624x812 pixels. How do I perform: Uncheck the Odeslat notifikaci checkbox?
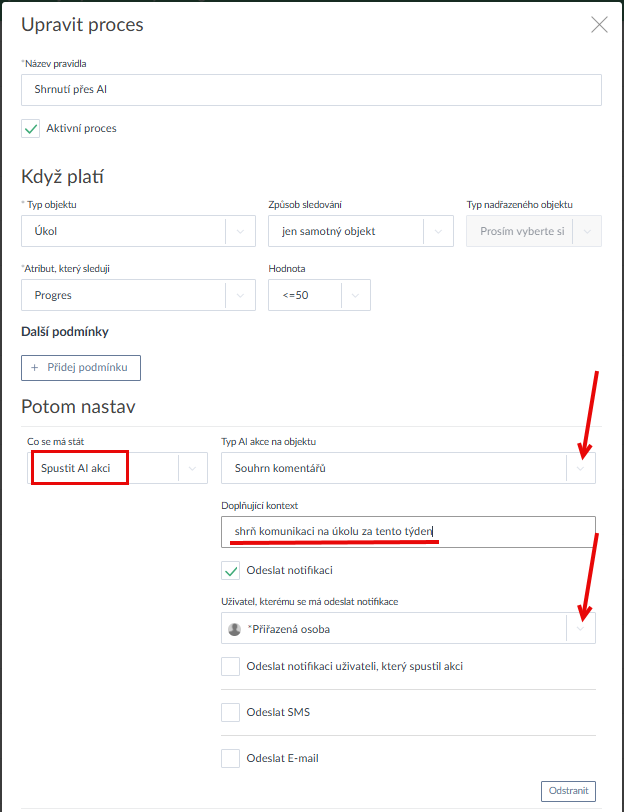click(231, 571)
